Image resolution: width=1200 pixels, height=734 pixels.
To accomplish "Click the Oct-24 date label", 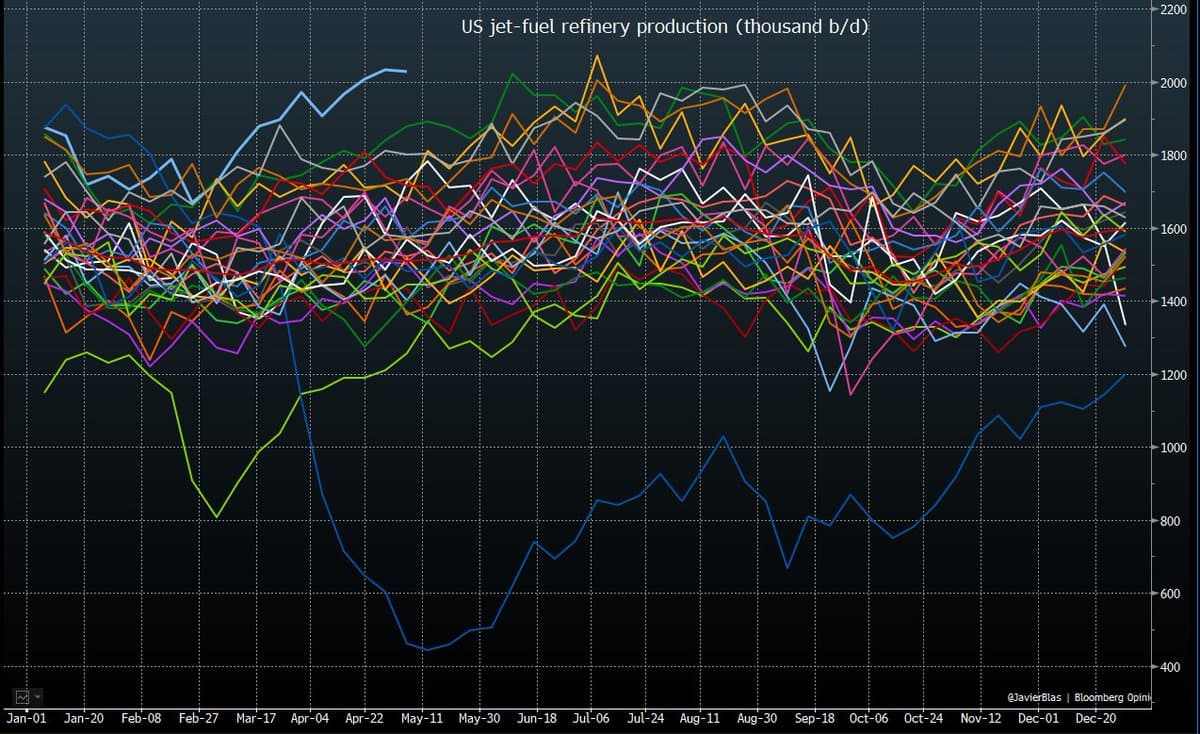I will pyautogui.click(x=923, y=718).
